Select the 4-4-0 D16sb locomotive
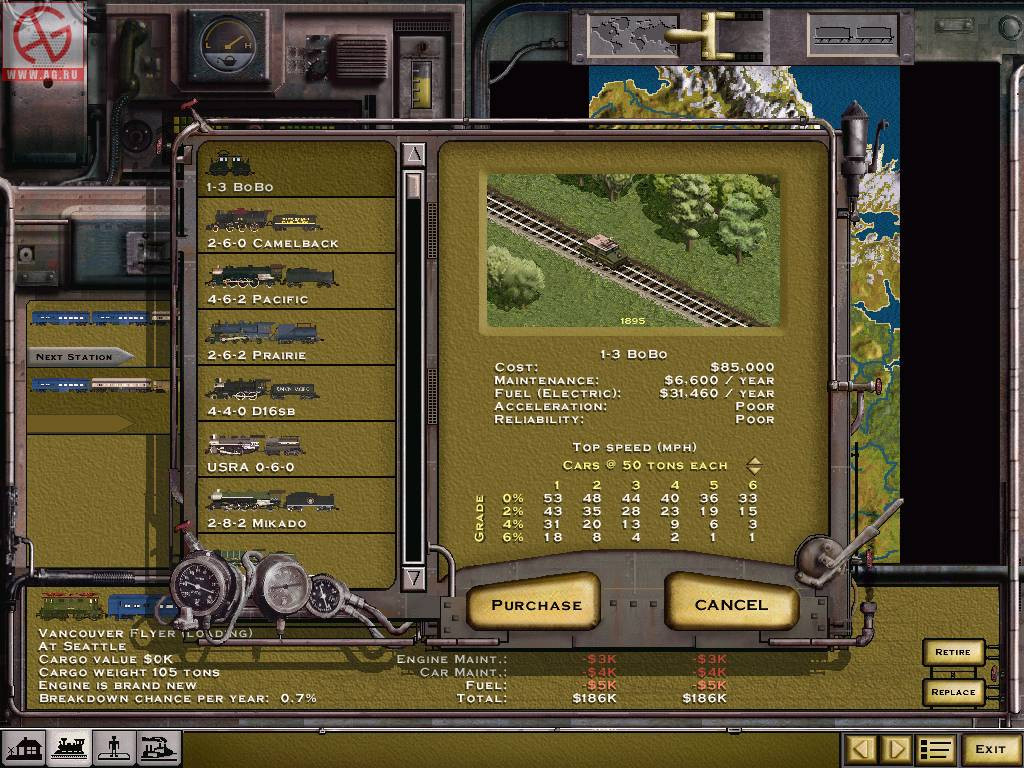 [x=296, y=394]
